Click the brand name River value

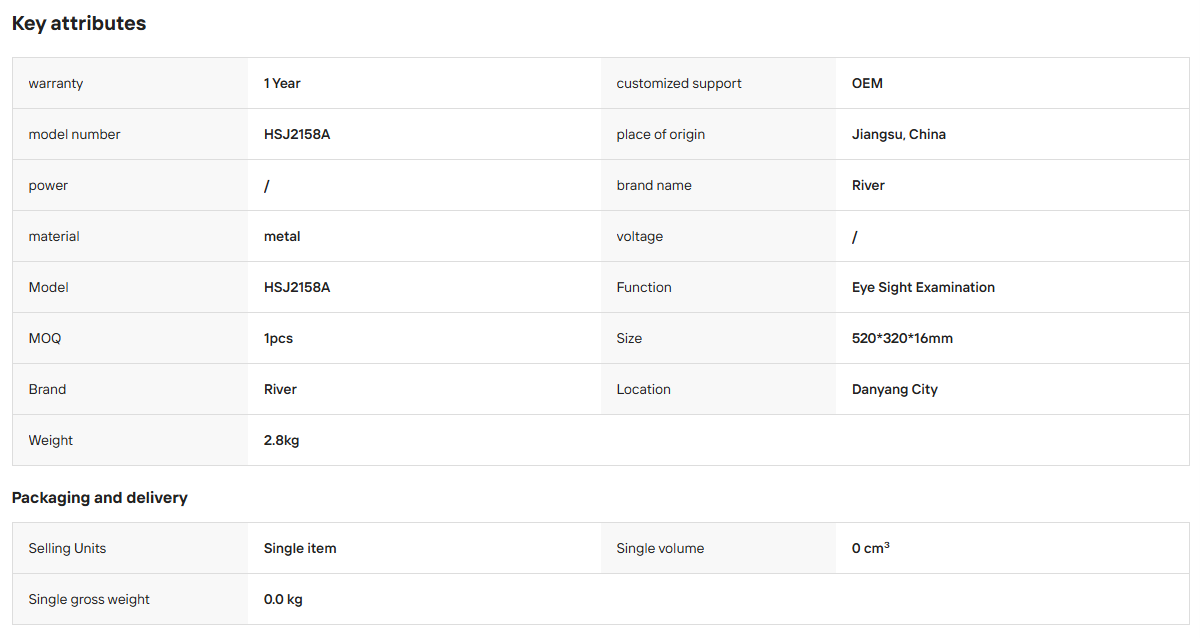[868, 185]
